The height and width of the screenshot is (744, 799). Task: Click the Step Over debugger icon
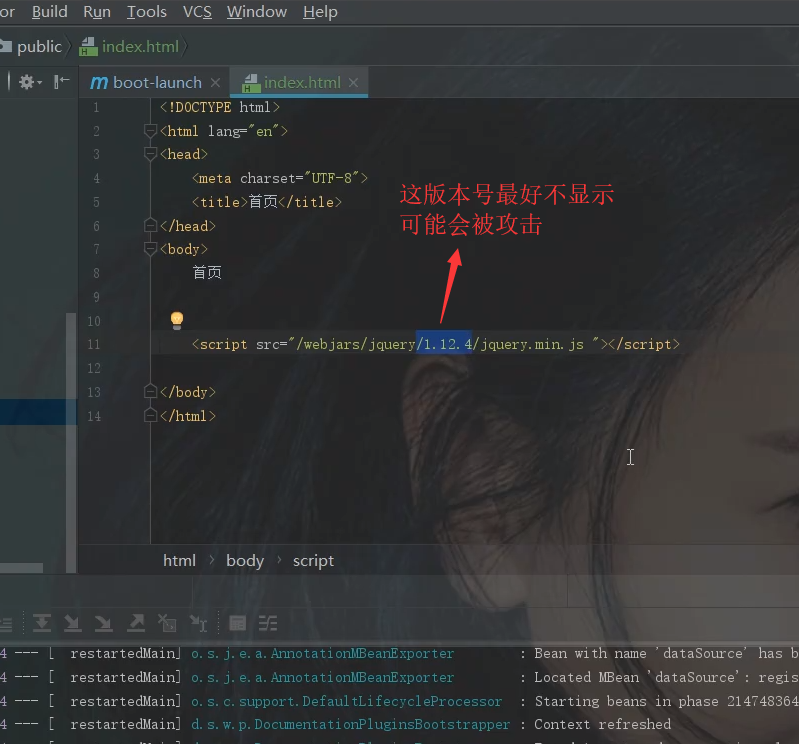click(x=42, y=623)
